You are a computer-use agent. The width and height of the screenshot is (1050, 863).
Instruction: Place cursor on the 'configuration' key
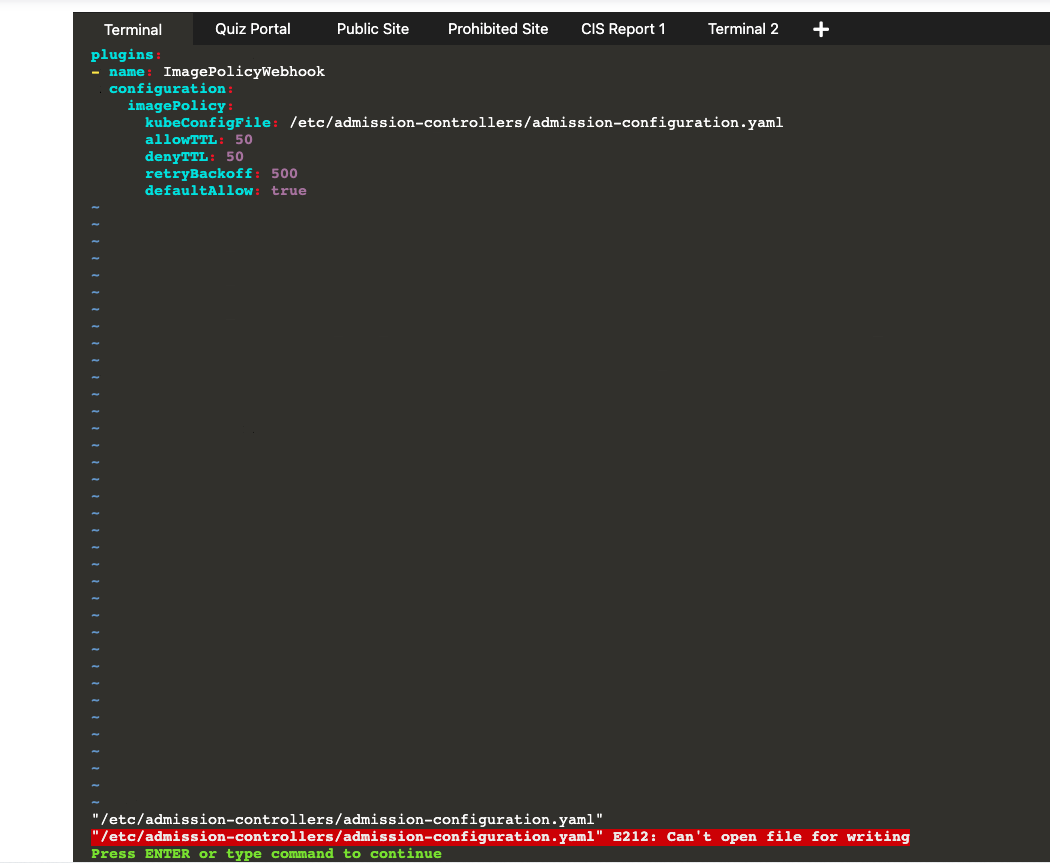(166, 89)
